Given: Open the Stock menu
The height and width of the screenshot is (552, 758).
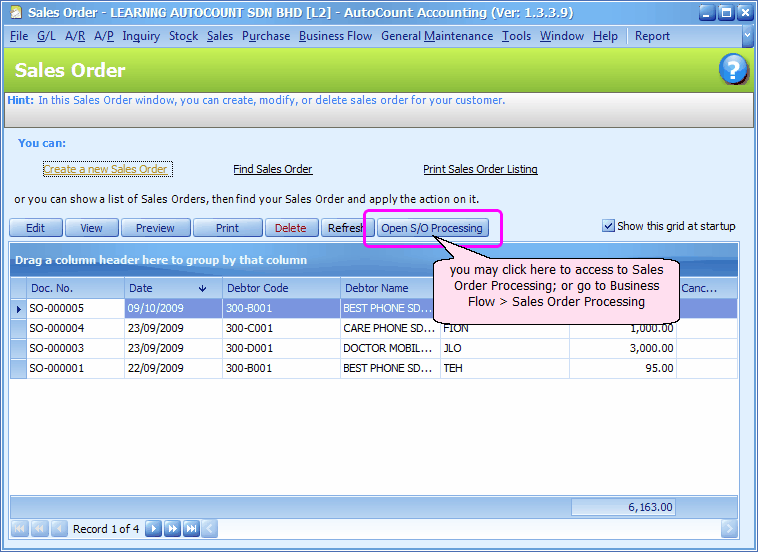Looking at the screenshot, I should [183, 36].
